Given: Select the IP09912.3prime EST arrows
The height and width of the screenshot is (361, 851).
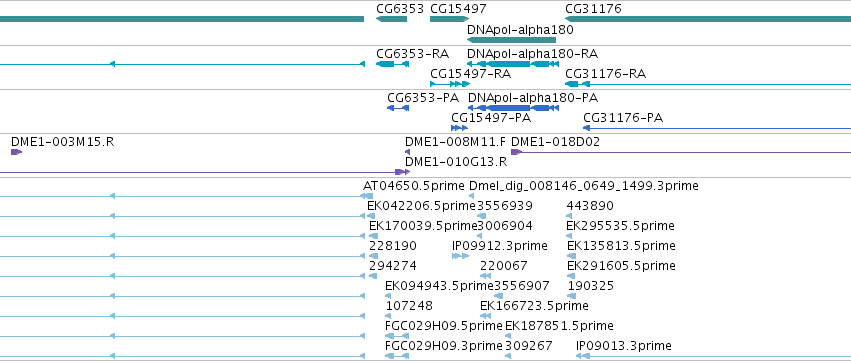Looking at the screenshot, I should point(460,256).
